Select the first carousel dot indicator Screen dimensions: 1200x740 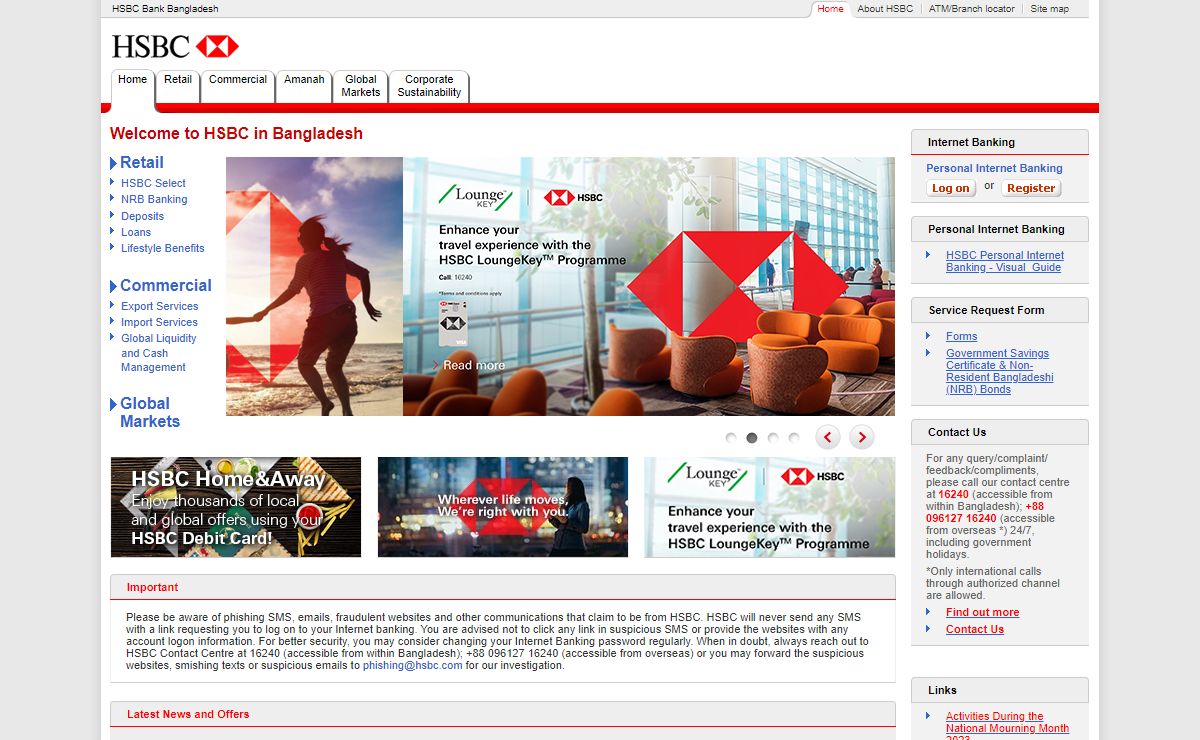coord(731,438)
